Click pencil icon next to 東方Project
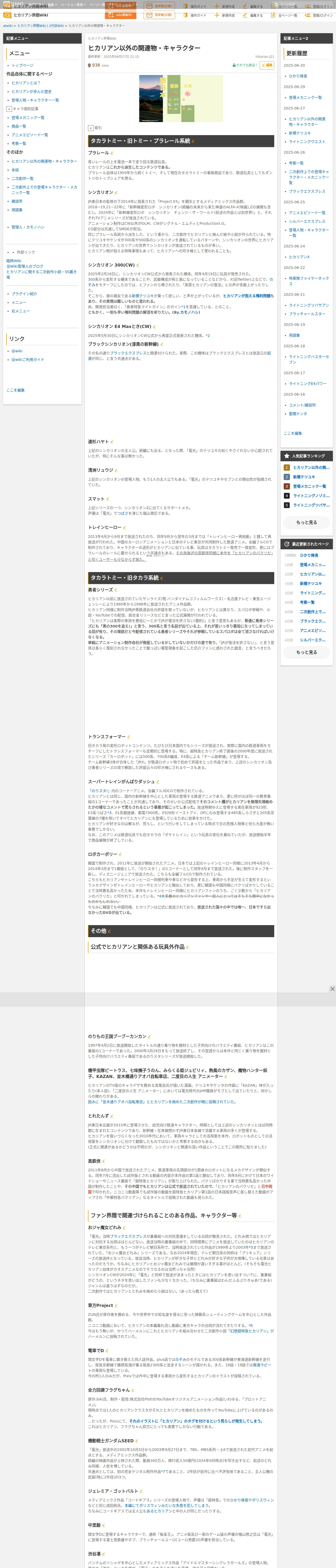 tap(116, 1305)
